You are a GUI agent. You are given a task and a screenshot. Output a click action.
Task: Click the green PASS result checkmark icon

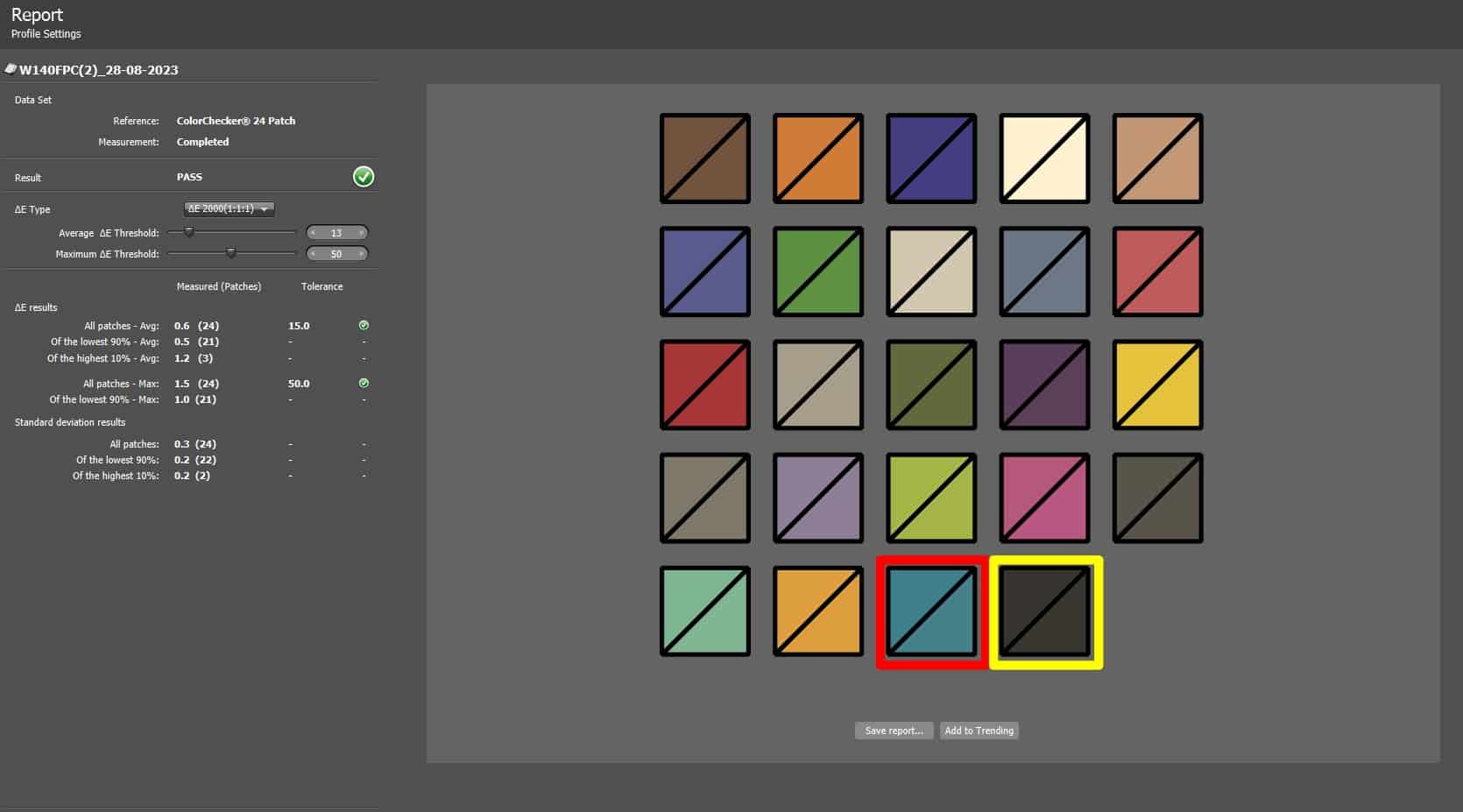(x=363, y=177)
